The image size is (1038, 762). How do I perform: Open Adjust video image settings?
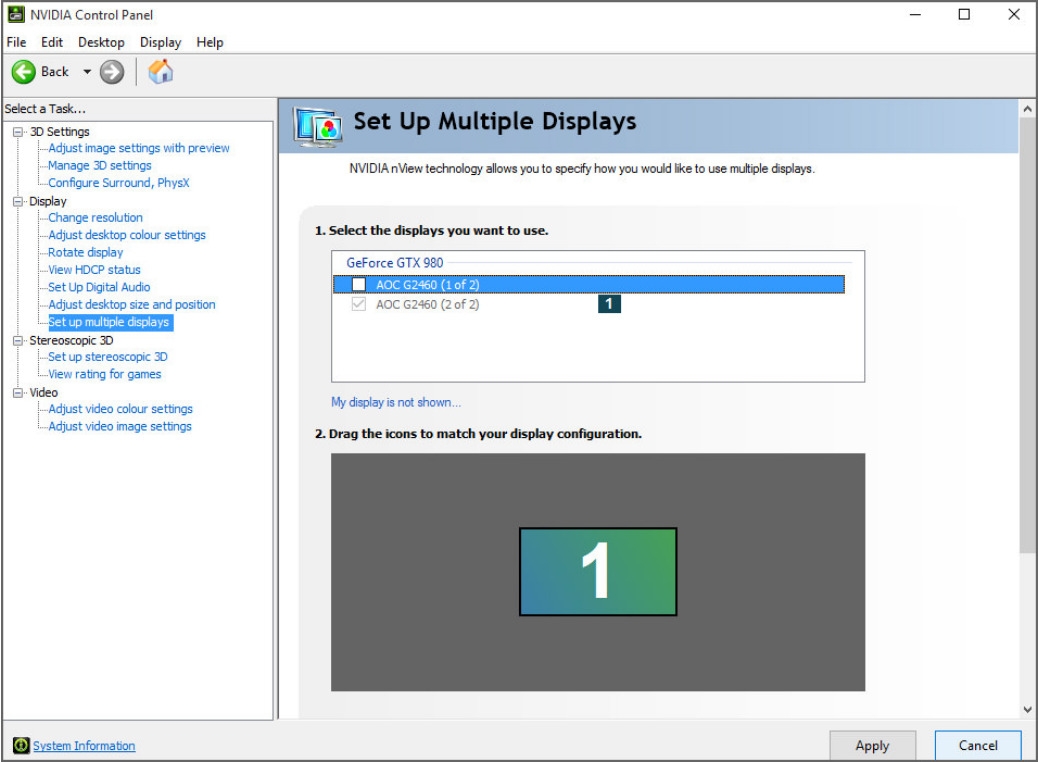tap(120, 426)
